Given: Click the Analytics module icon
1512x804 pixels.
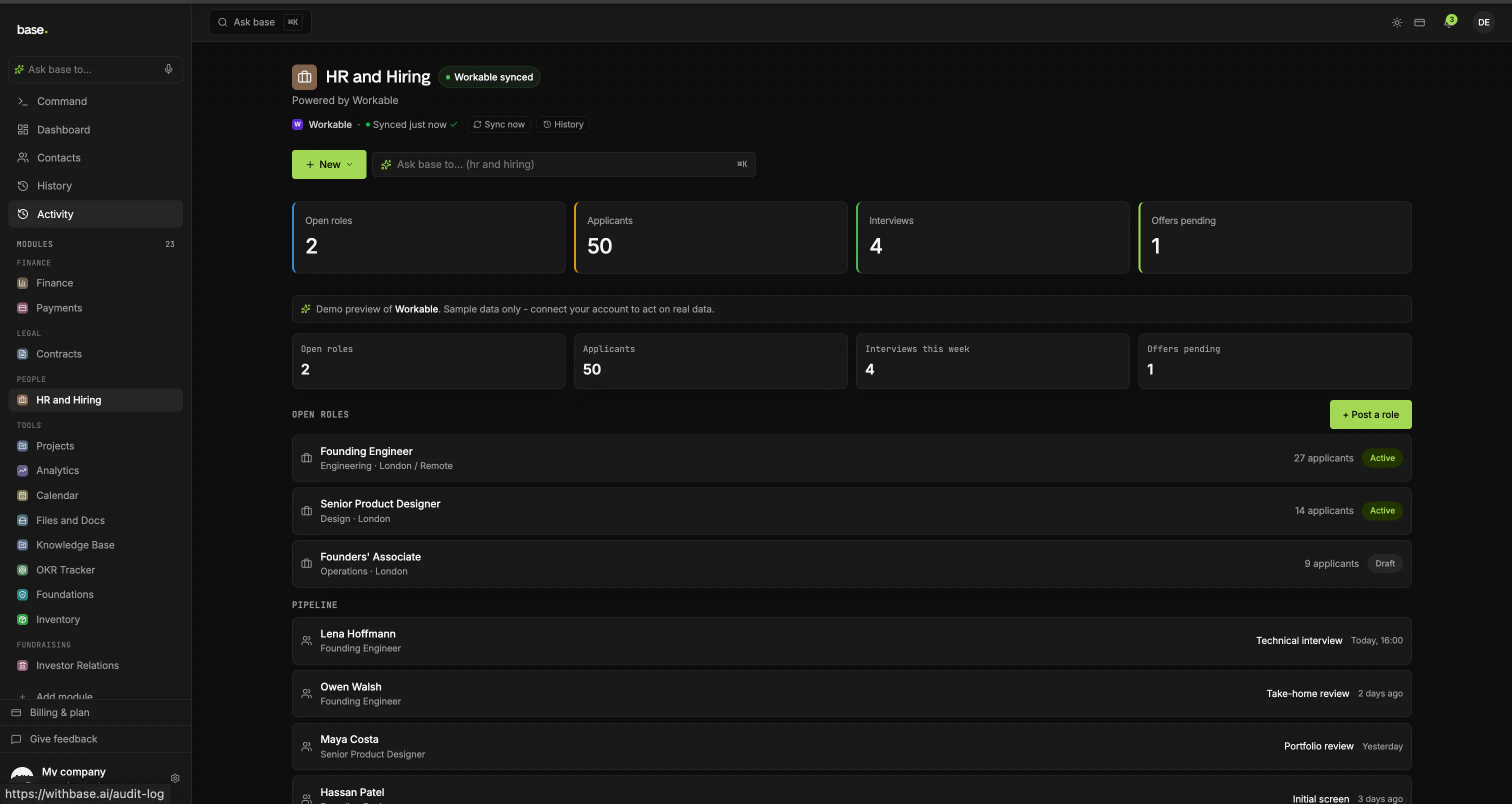Looking at the screenshot, I should (x=23, y=470).
